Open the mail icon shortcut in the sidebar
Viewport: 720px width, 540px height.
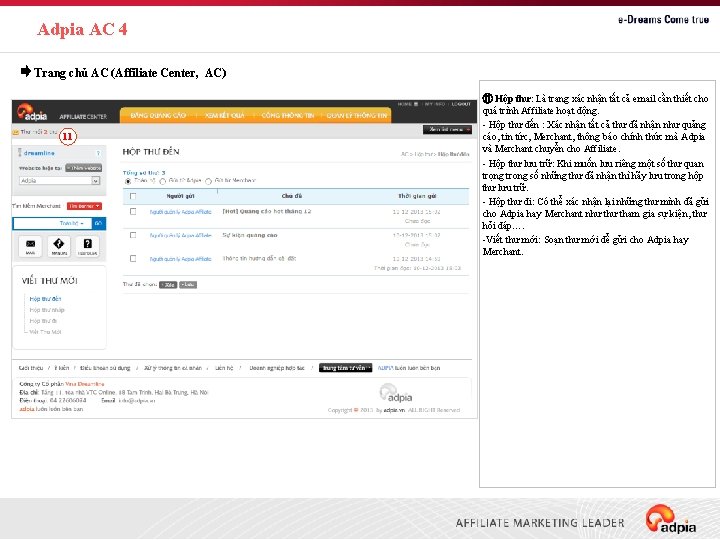point(30,246)
